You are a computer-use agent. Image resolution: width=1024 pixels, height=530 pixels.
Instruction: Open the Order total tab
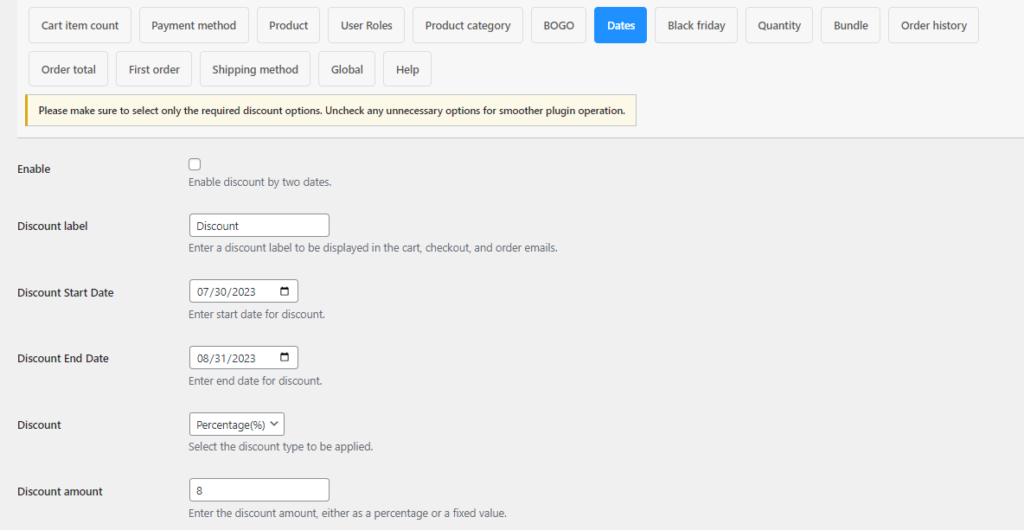pos(69,69)
